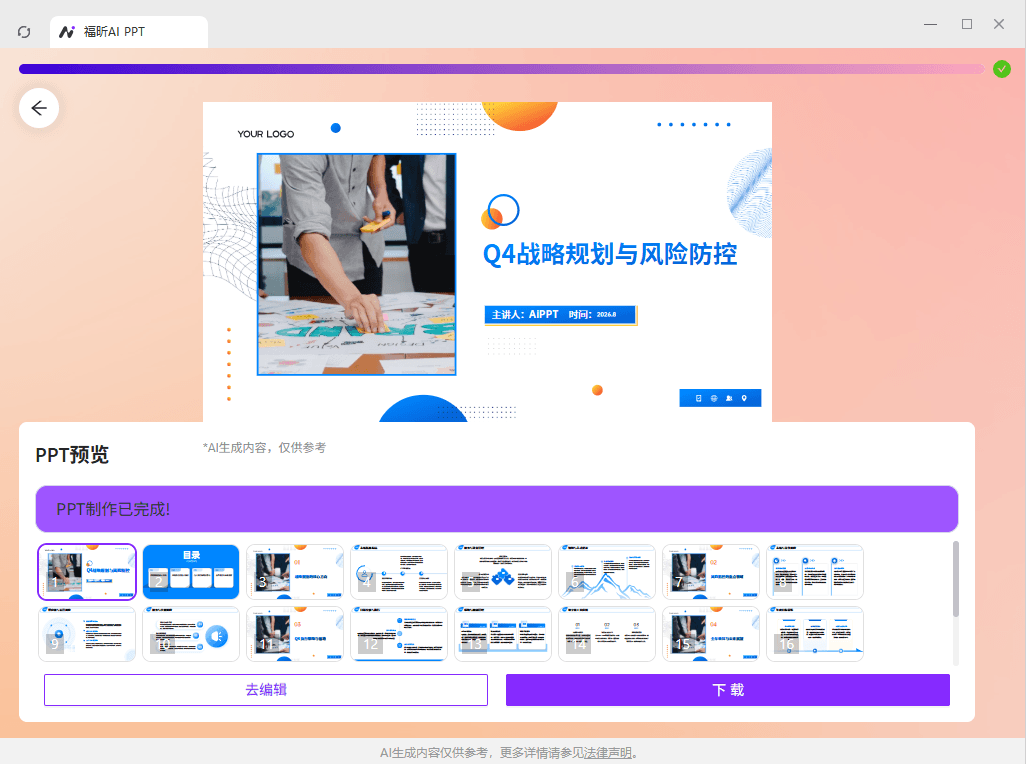Select slide thumbnail 6 with mountain chart
The height and width of the screenshot is (764, 1027).
[607, 572]
